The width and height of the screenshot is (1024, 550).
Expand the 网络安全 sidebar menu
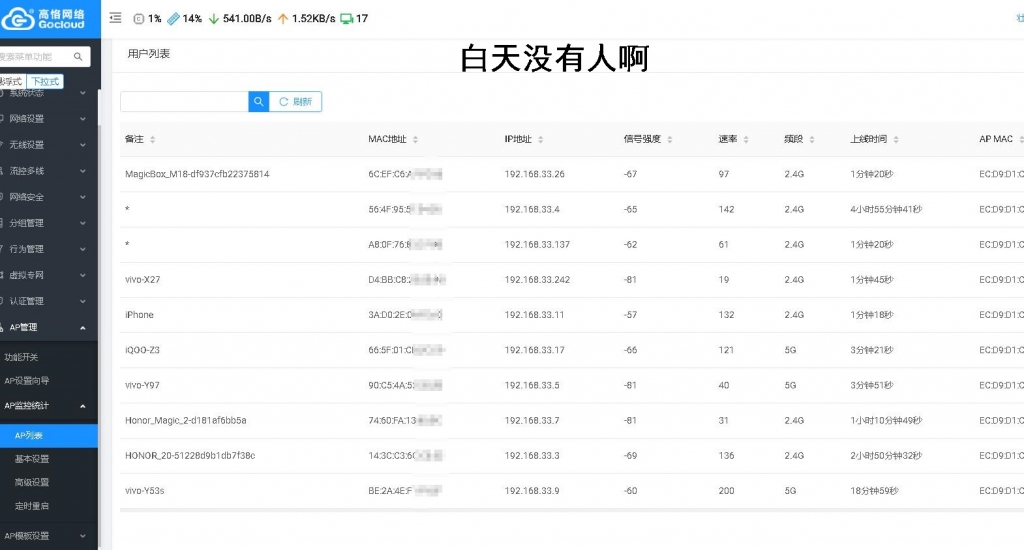click(x=48, y=197)
